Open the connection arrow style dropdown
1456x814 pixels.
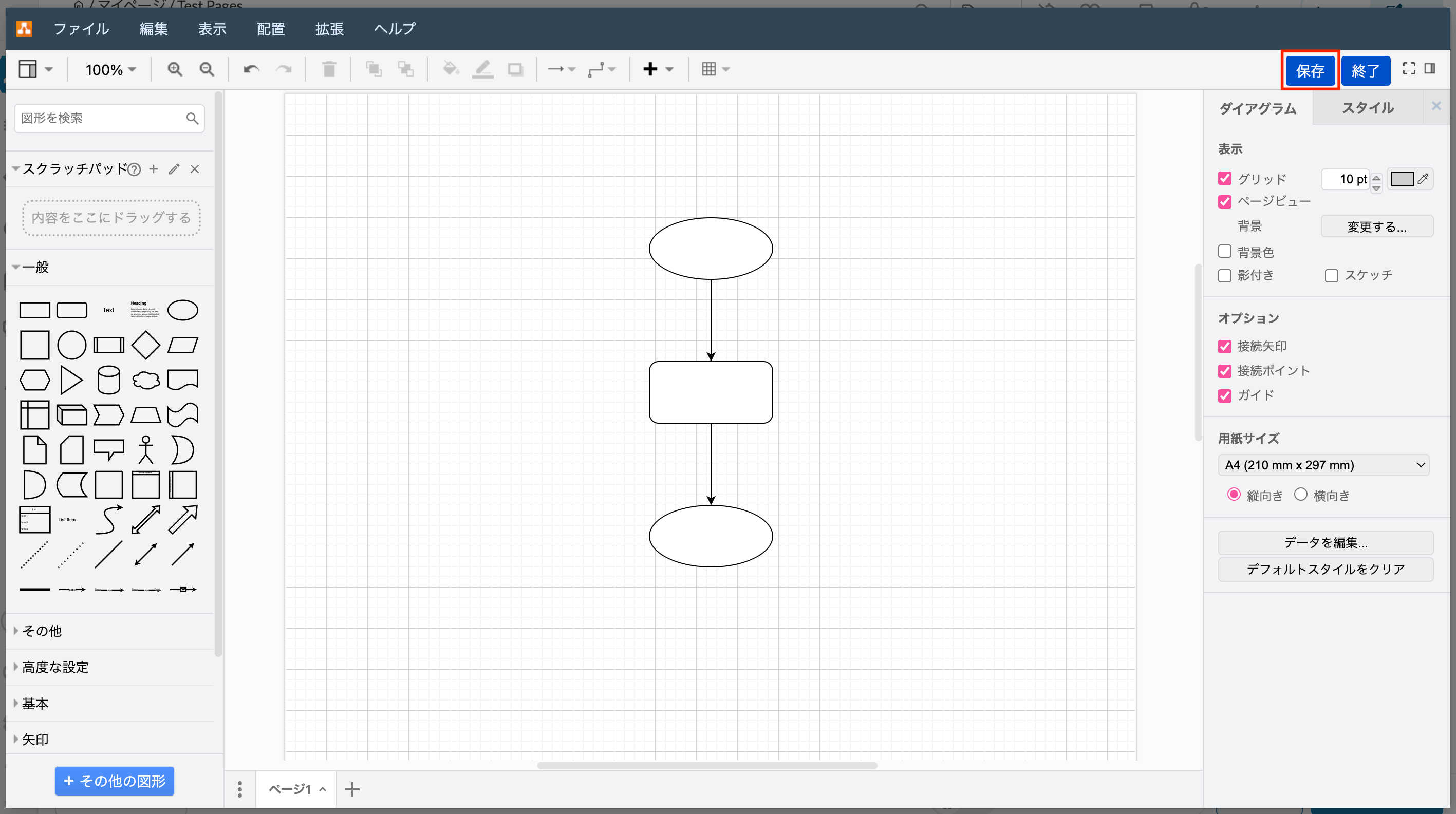click(561, 69)
